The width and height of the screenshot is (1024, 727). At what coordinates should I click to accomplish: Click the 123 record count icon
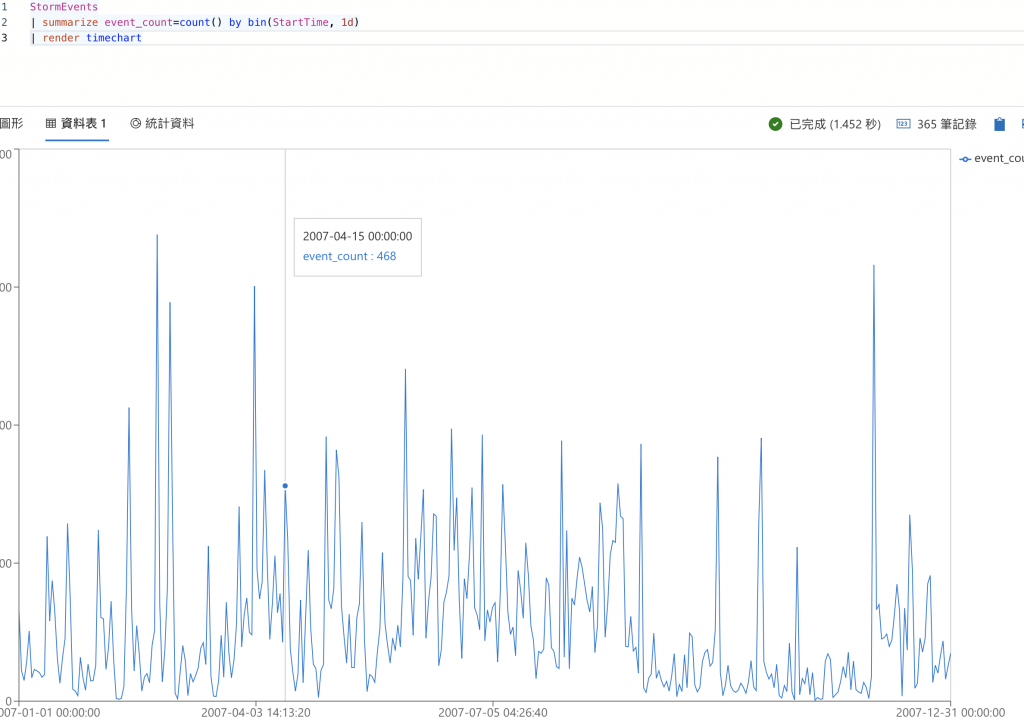903,124
